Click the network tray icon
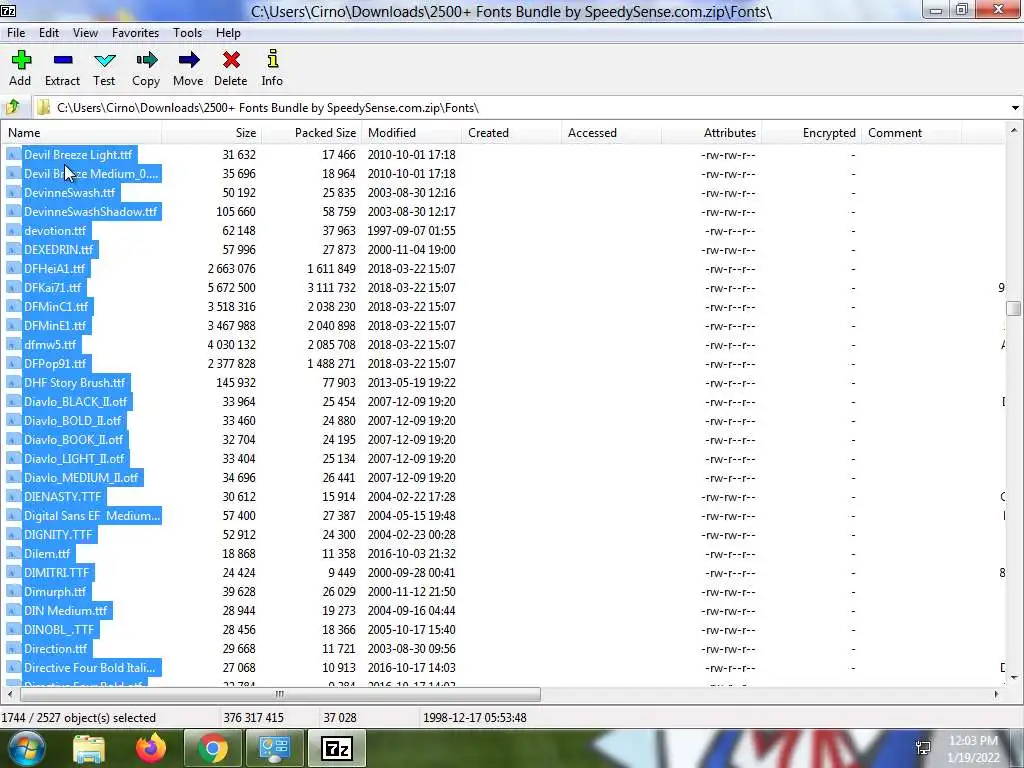Screen dimensions: 1024x768 [923, 748]
